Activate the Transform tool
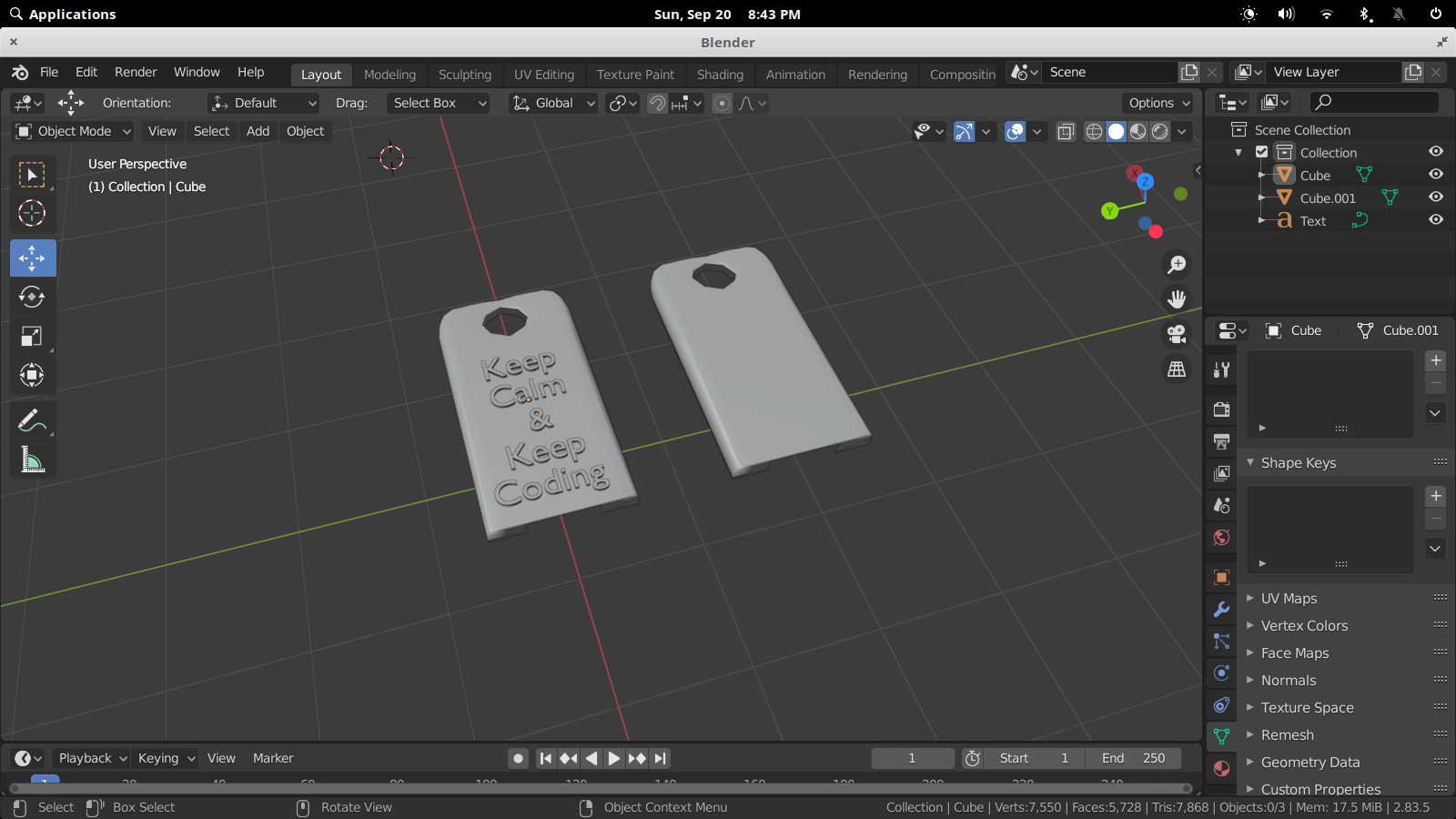Viewport: 1456px width, 819px height. pyautogui.click(x=32, y=375)
